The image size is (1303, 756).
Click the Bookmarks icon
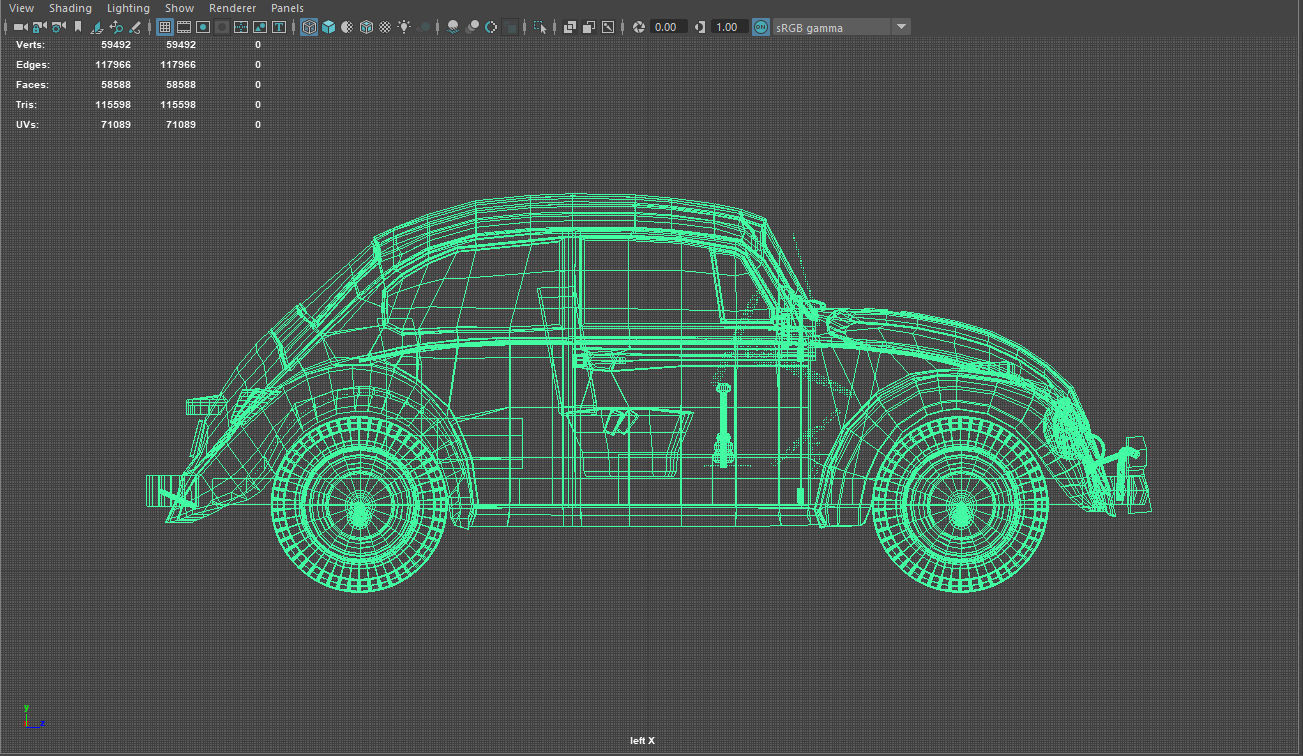78,27
